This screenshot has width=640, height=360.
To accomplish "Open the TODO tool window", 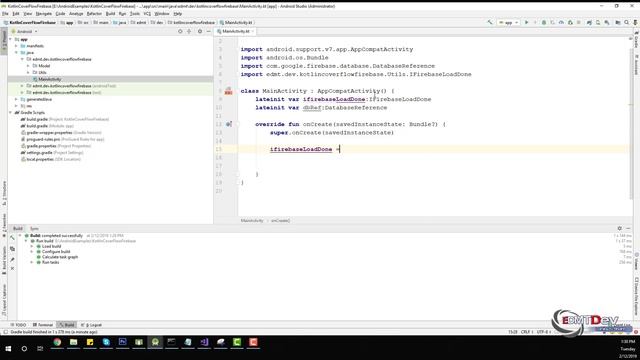I will (18, 325).
